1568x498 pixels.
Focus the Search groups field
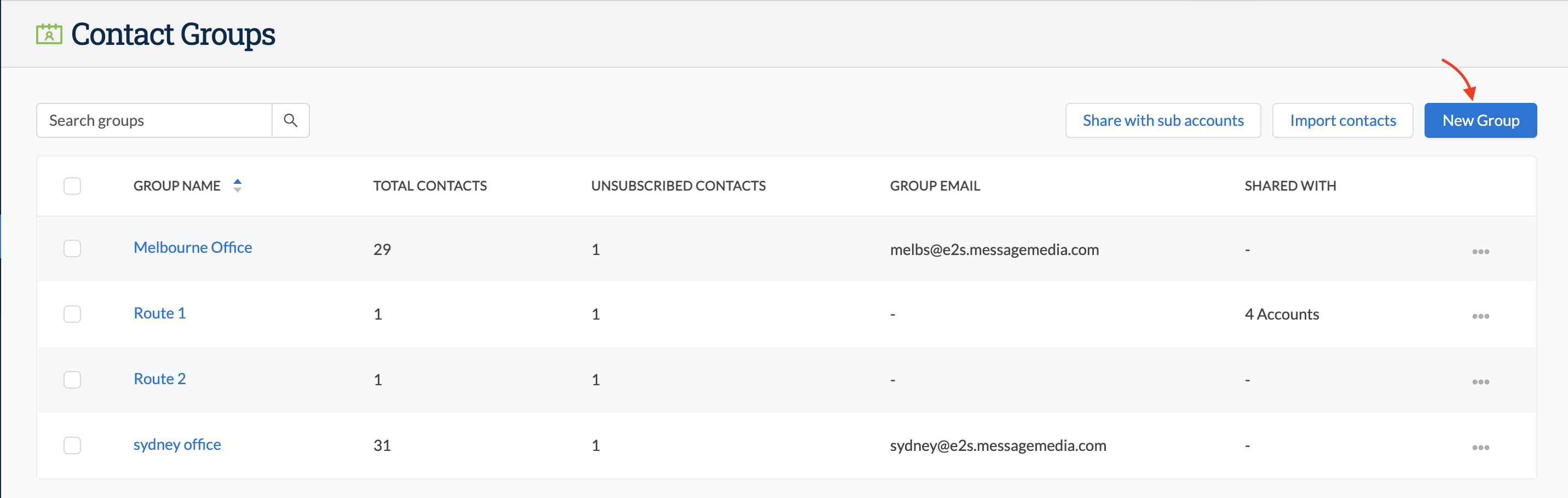pos(154,120)
